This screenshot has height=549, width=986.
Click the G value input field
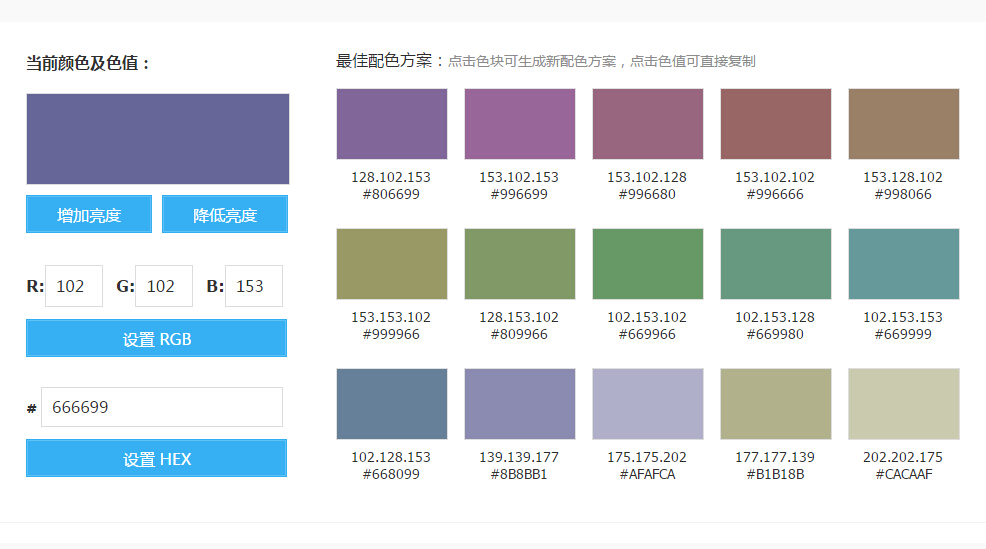163,286
